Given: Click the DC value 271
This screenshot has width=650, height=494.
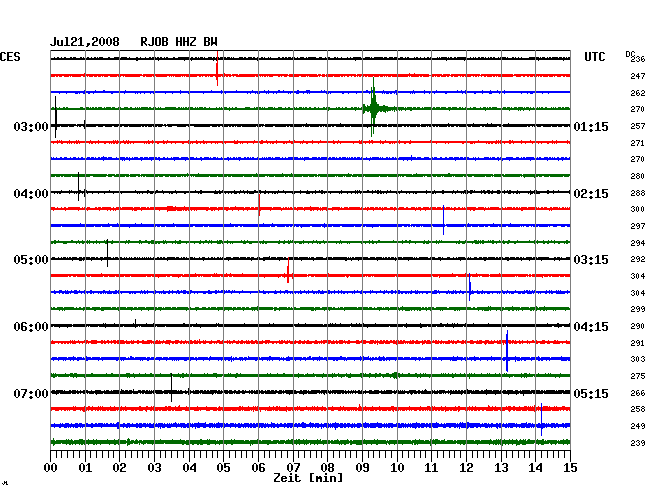Looking at the screenshot, I should click(x=638, y=143).
